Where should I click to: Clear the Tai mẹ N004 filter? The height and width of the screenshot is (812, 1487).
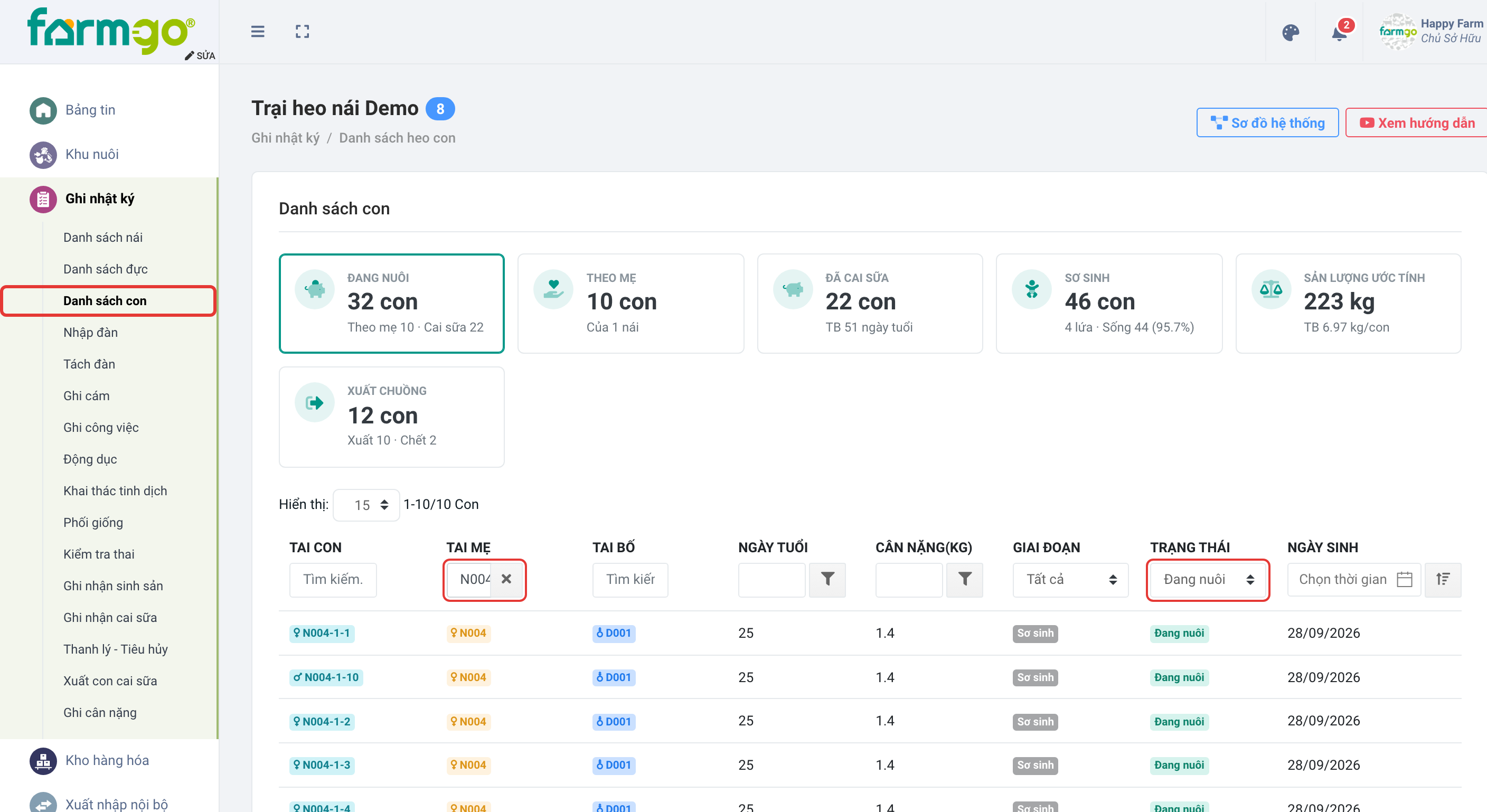coord(506,579)
